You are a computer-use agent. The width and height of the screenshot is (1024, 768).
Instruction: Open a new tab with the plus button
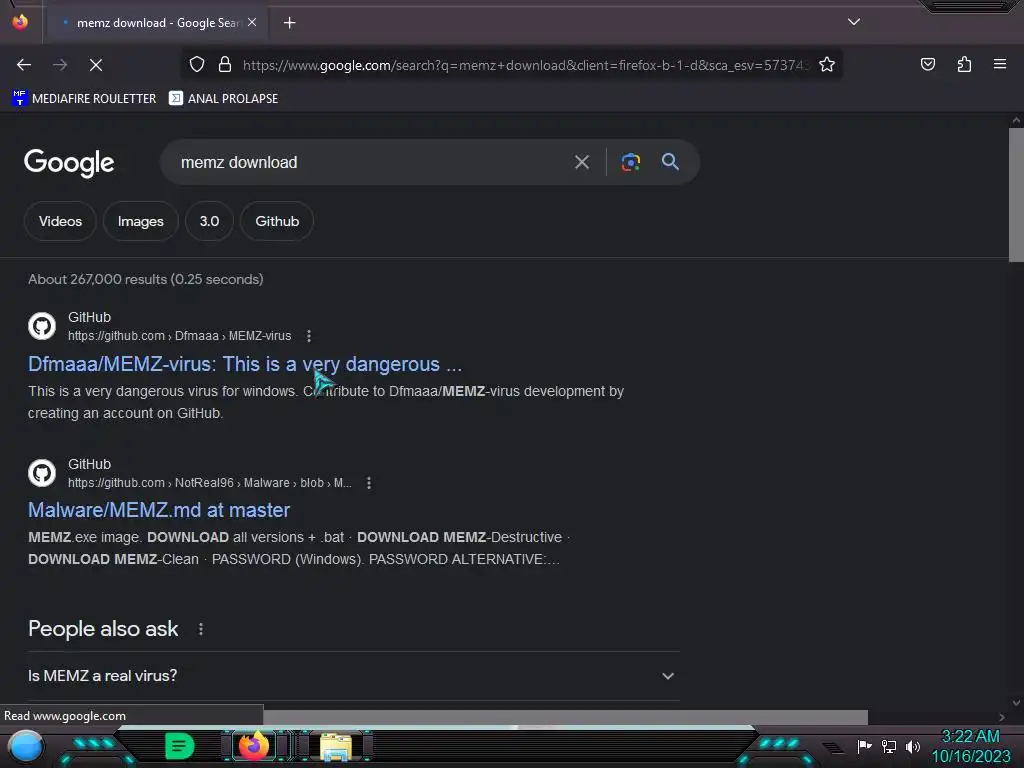point(289,23)
